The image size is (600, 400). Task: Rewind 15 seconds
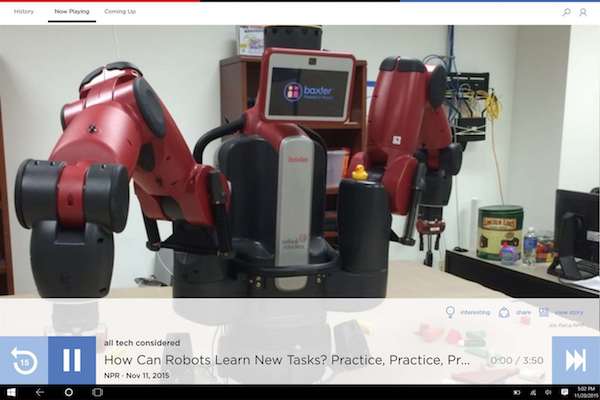pyautogui.click(x=24, y=360)
